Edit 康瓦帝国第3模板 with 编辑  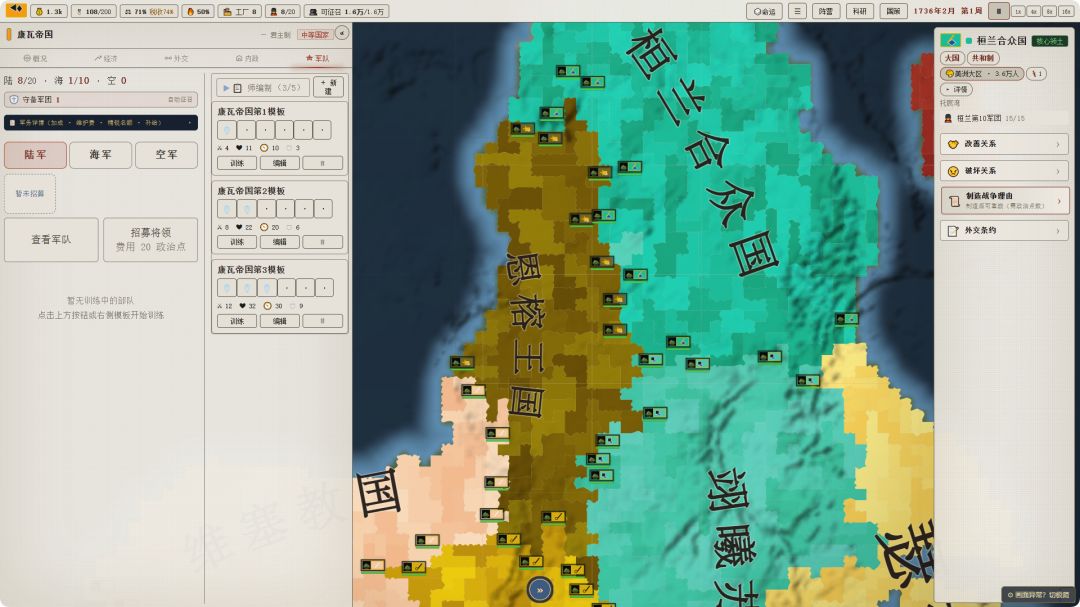tap(280, 321)
